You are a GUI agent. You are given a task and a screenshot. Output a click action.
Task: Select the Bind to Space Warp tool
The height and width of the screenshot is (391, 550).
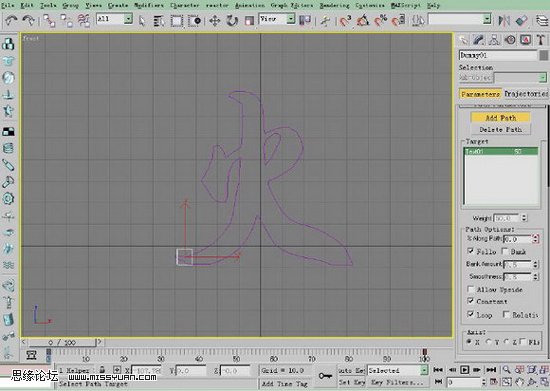coord(84,21)
